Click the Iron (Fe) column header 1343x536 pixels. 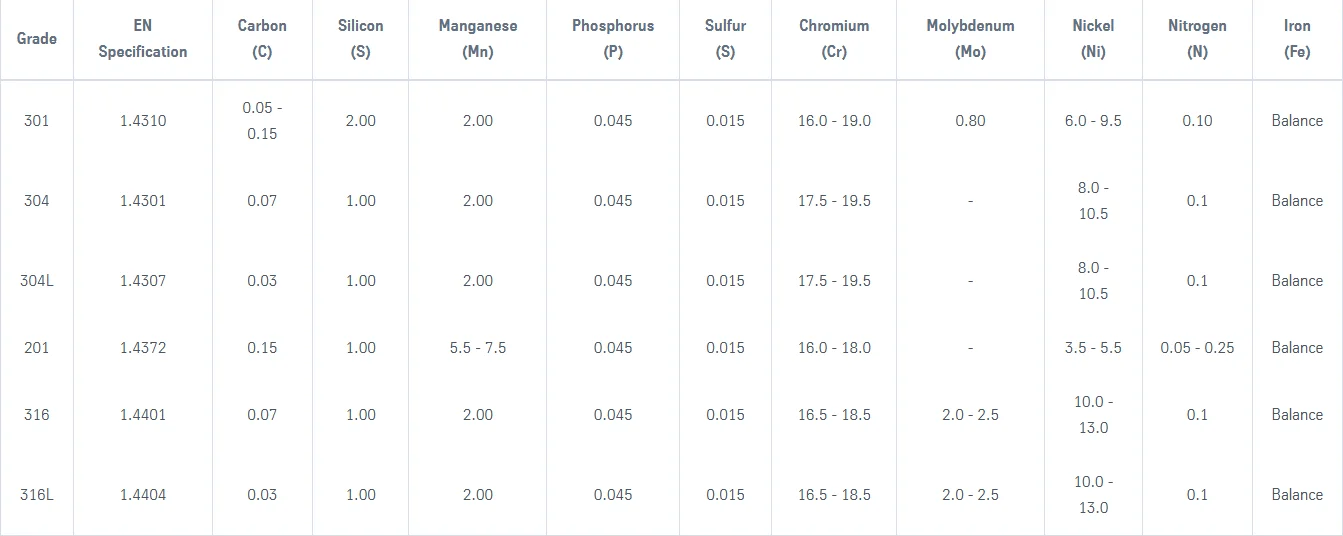click(x=1297, y=39)
